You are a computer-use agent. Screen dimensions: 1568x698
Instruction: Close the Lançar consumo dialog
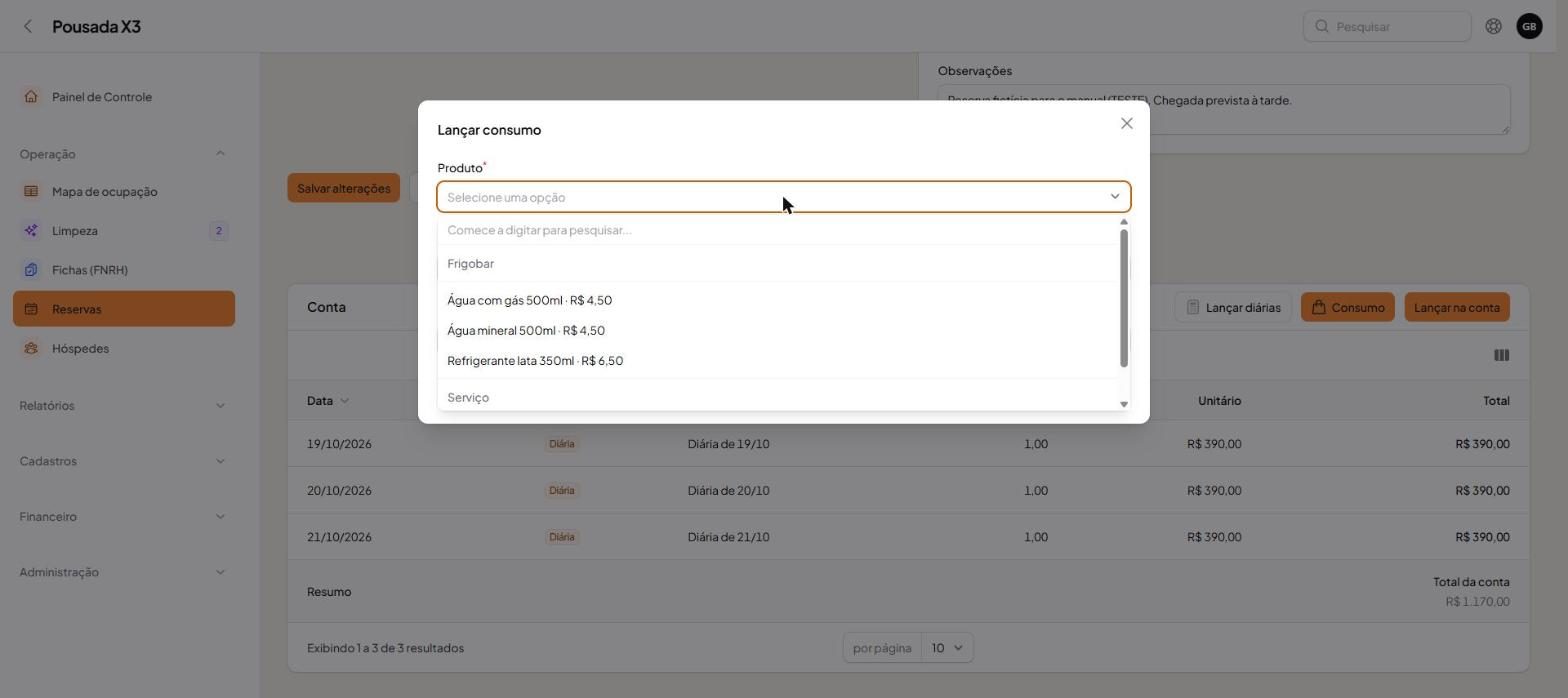(x=1127, y=124)
